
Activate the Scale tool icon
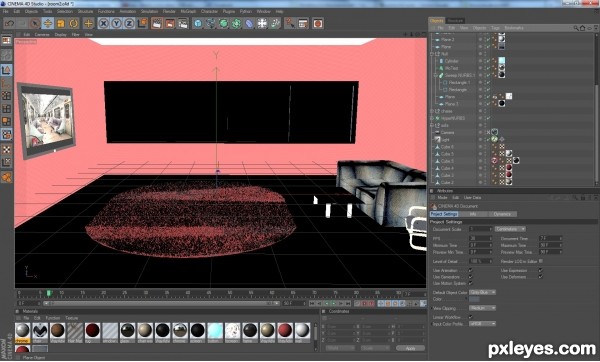click(x=61, y=24)
